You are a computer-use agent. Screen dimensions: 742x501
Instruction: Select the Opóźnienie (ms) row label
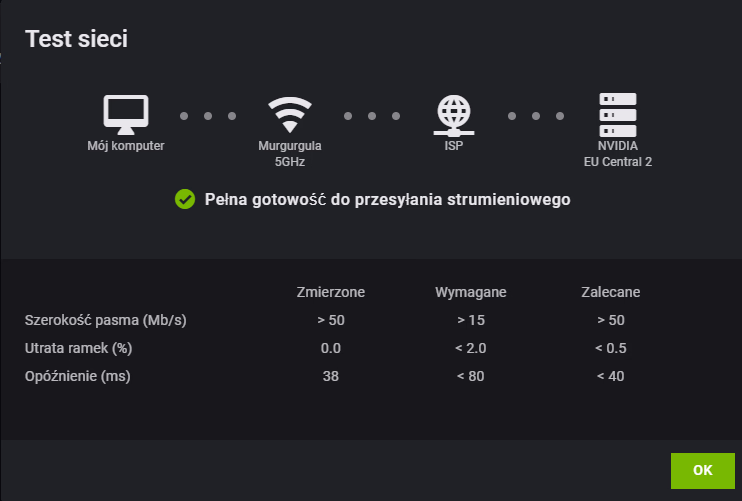coord(78,376)
